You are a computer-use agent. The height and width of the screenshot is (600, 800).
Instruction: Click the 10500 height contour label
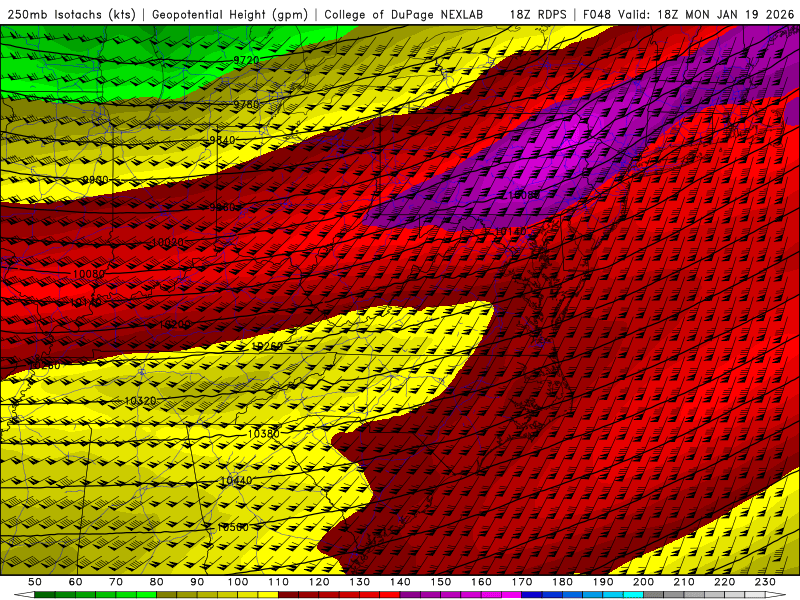point(233,527)
